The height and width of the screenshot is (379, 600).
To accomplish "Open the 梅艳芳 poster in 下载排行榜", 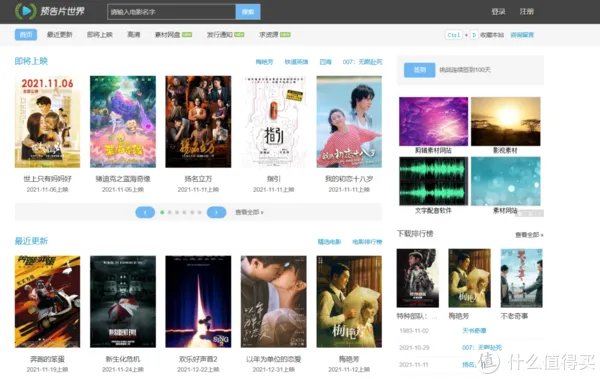I will 470,278.
